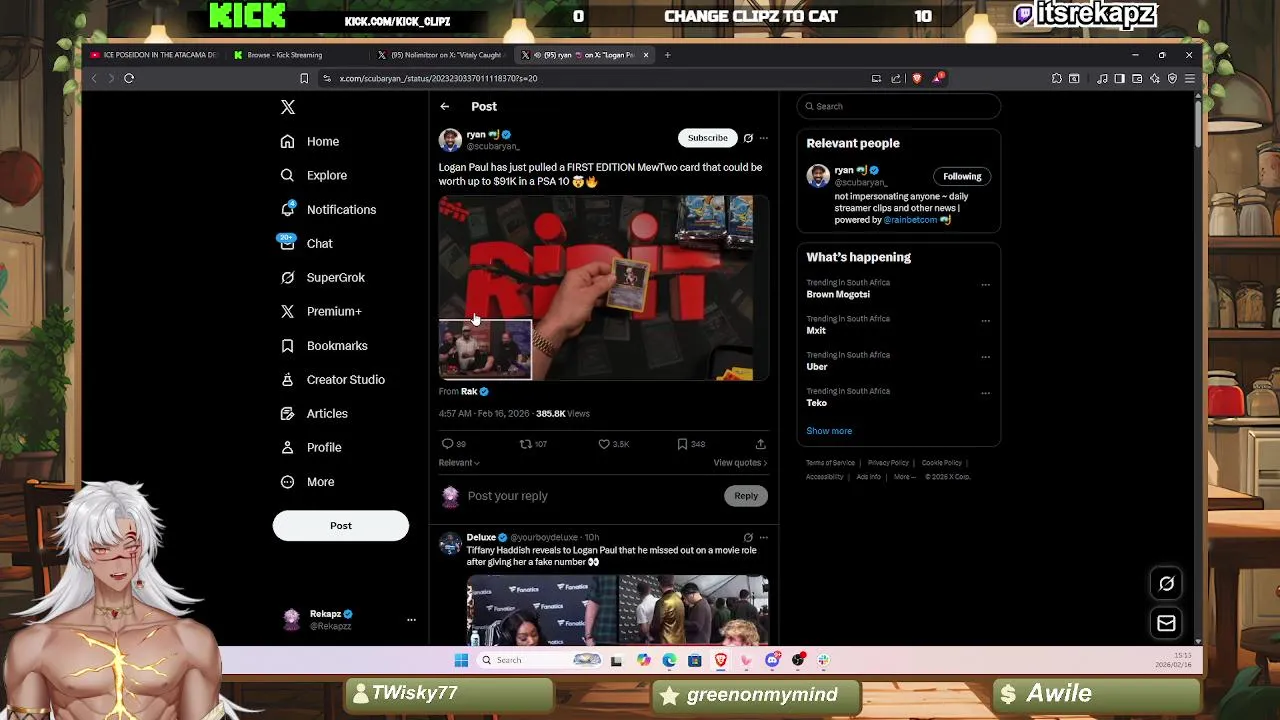Viewport: 1280px width, 720px height.
Task: Open Articles in the sidebar
Action: (x=314, y=413)
